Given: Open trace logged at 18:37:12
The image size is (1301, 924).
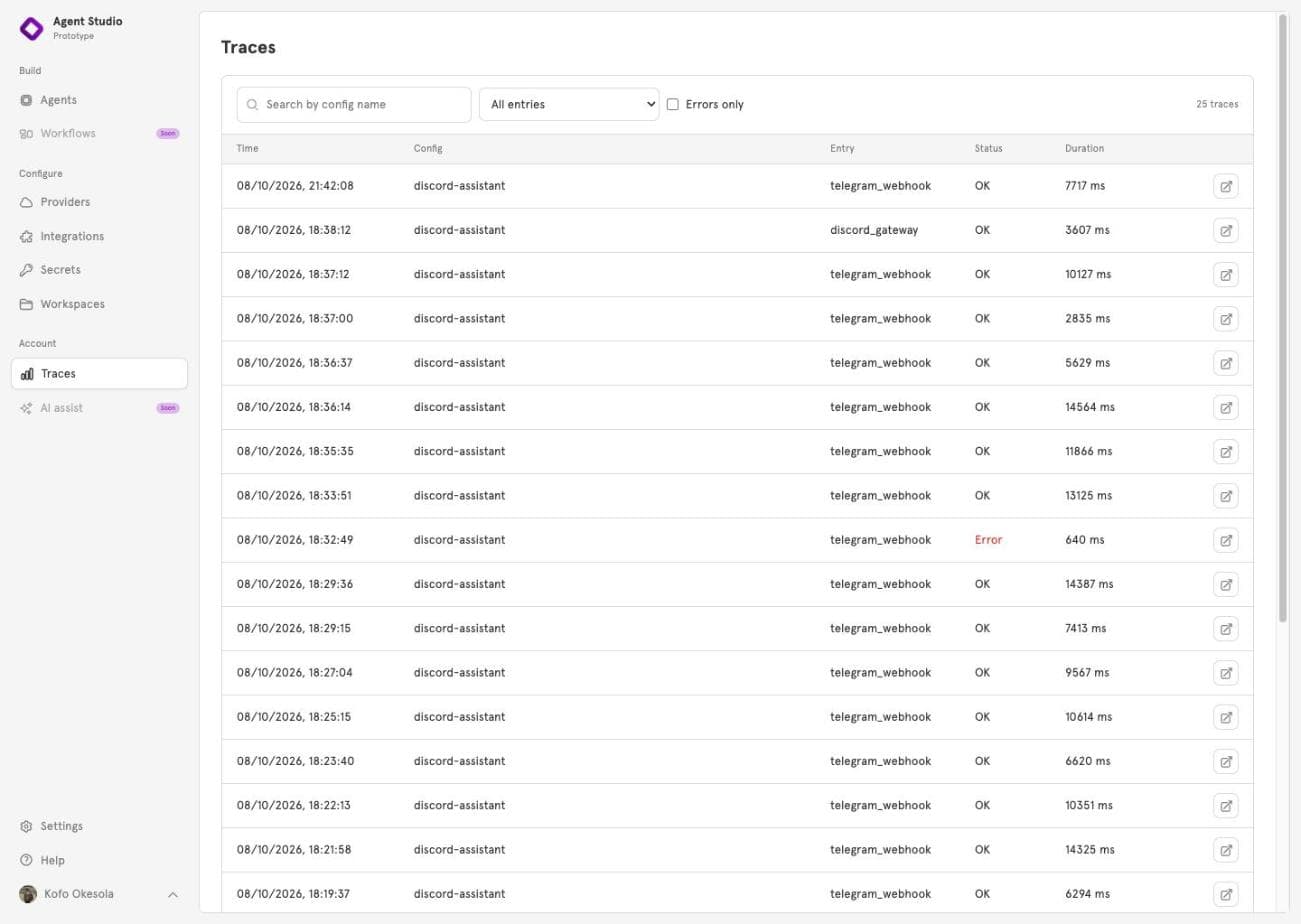Looking at the screenshot, I should tap(1225, 274).
